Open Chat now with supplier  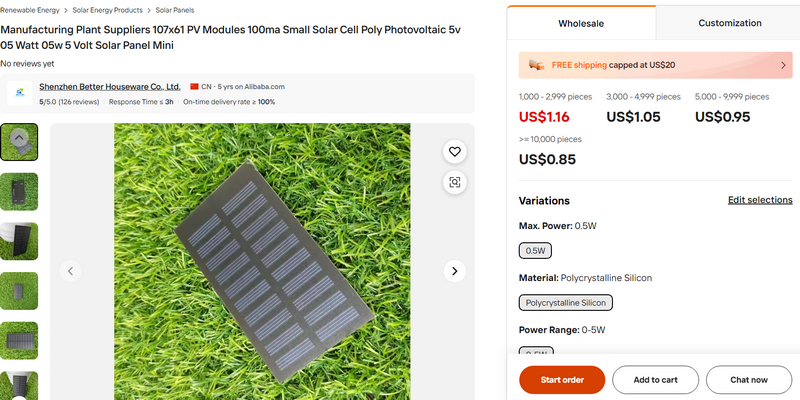click(x=748, y=380)
